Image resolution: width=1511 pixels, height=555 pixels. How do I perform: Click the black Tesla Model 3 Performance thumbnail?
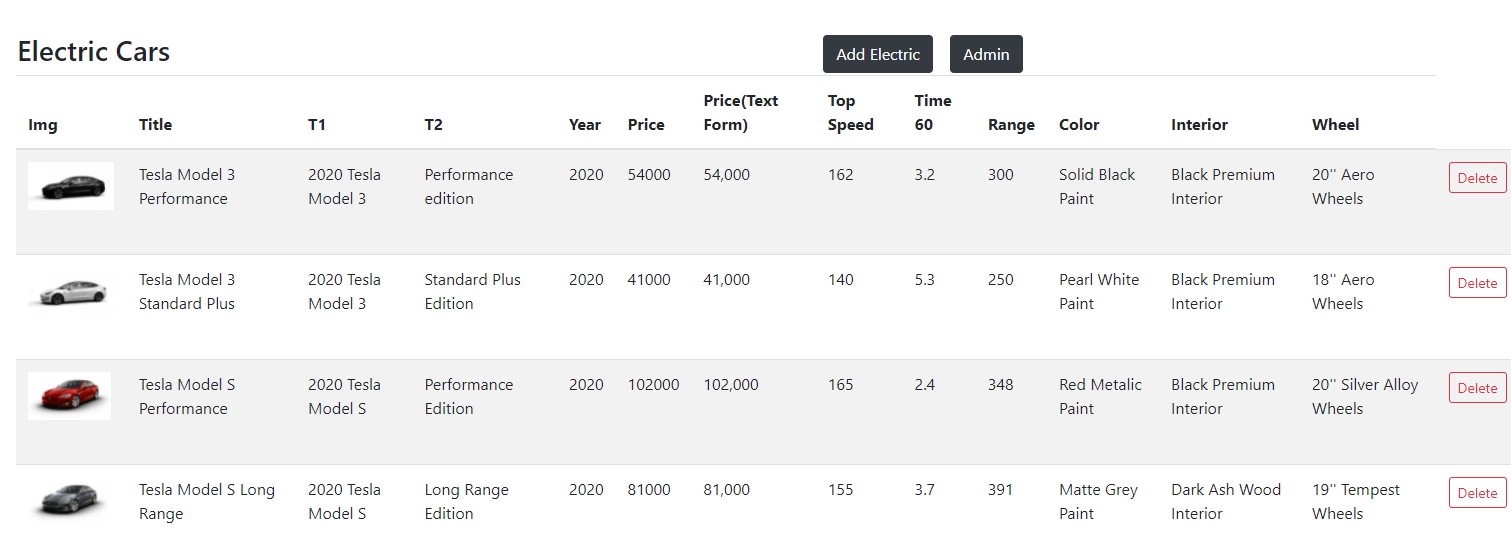point(71,186)
